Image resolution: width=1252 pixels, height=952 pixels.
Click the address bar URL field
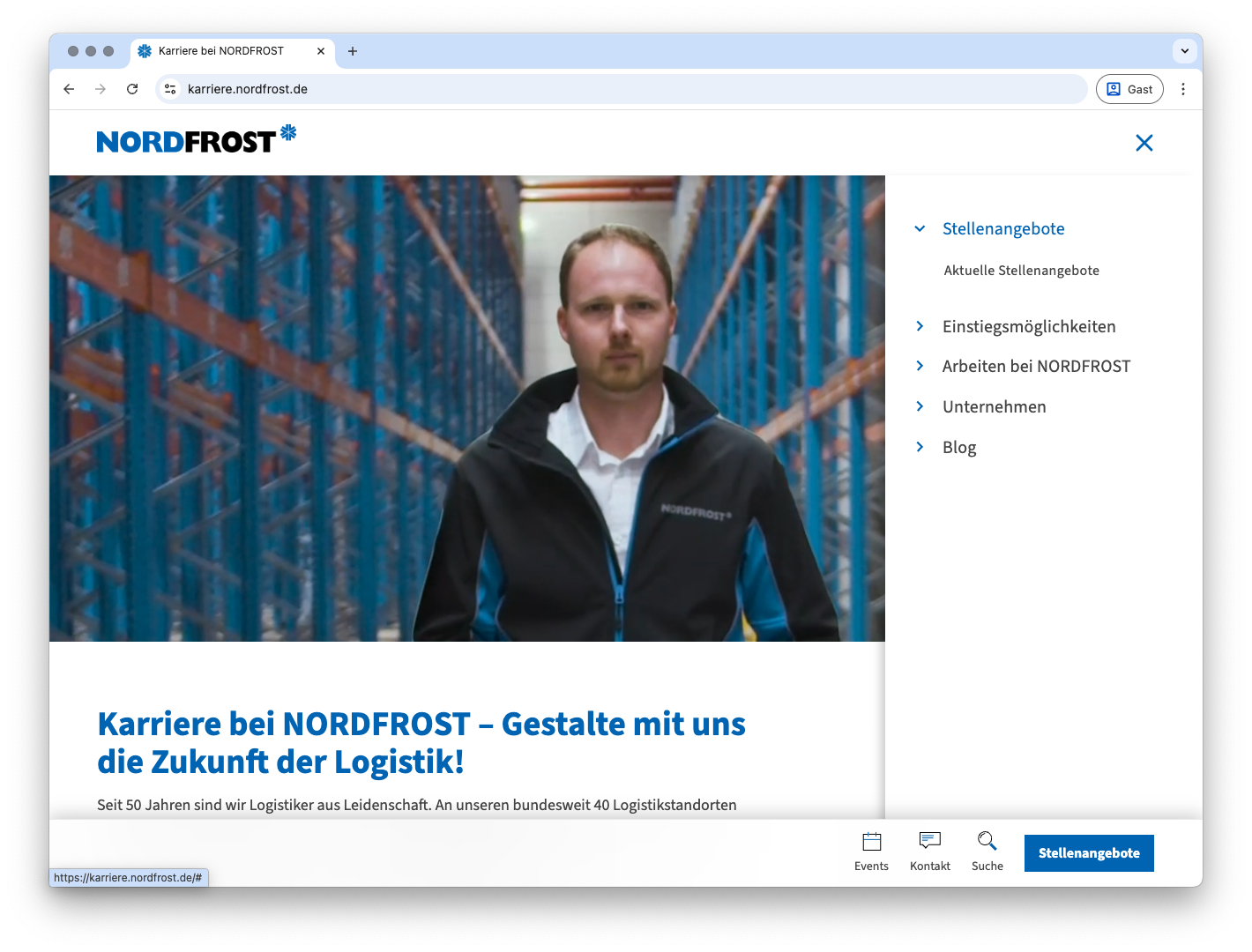point(622,89)
